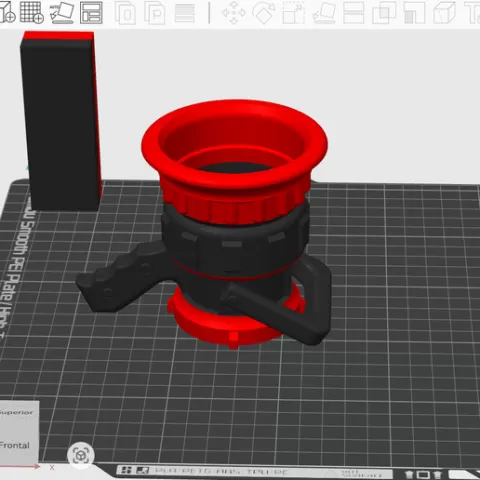Arrange all objects using layout icon
The width and height of the screenshot is (480, 480).
[91, 13]
